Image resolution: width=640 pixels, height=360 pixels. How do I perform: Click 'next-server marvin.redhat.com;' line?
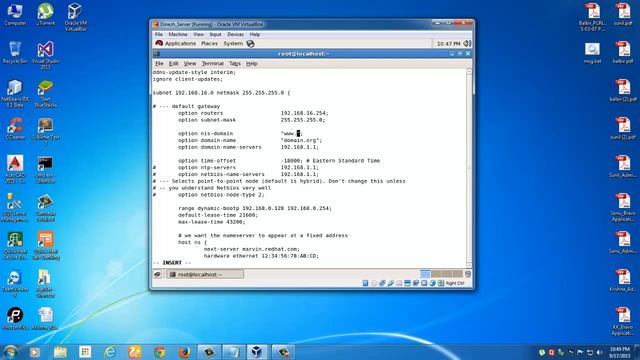pyautogui.click(x=251, y=249)
